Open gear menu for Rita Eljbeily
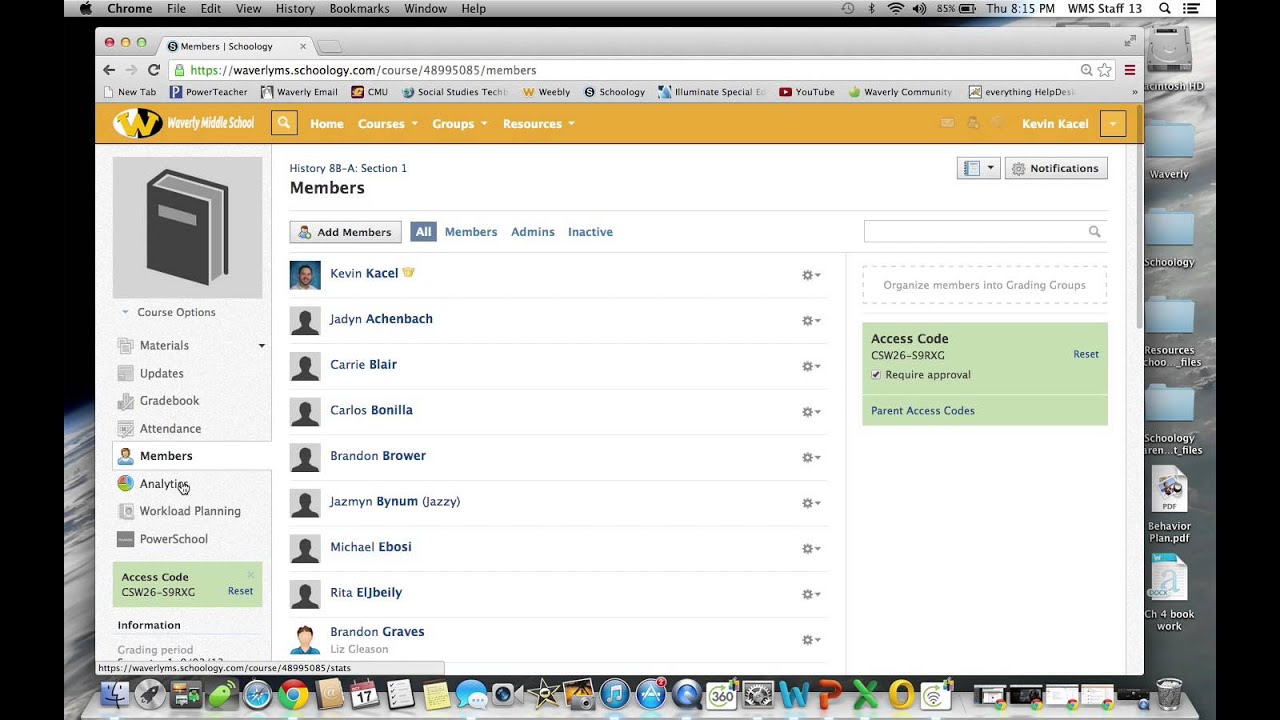 tap(811, 594)
